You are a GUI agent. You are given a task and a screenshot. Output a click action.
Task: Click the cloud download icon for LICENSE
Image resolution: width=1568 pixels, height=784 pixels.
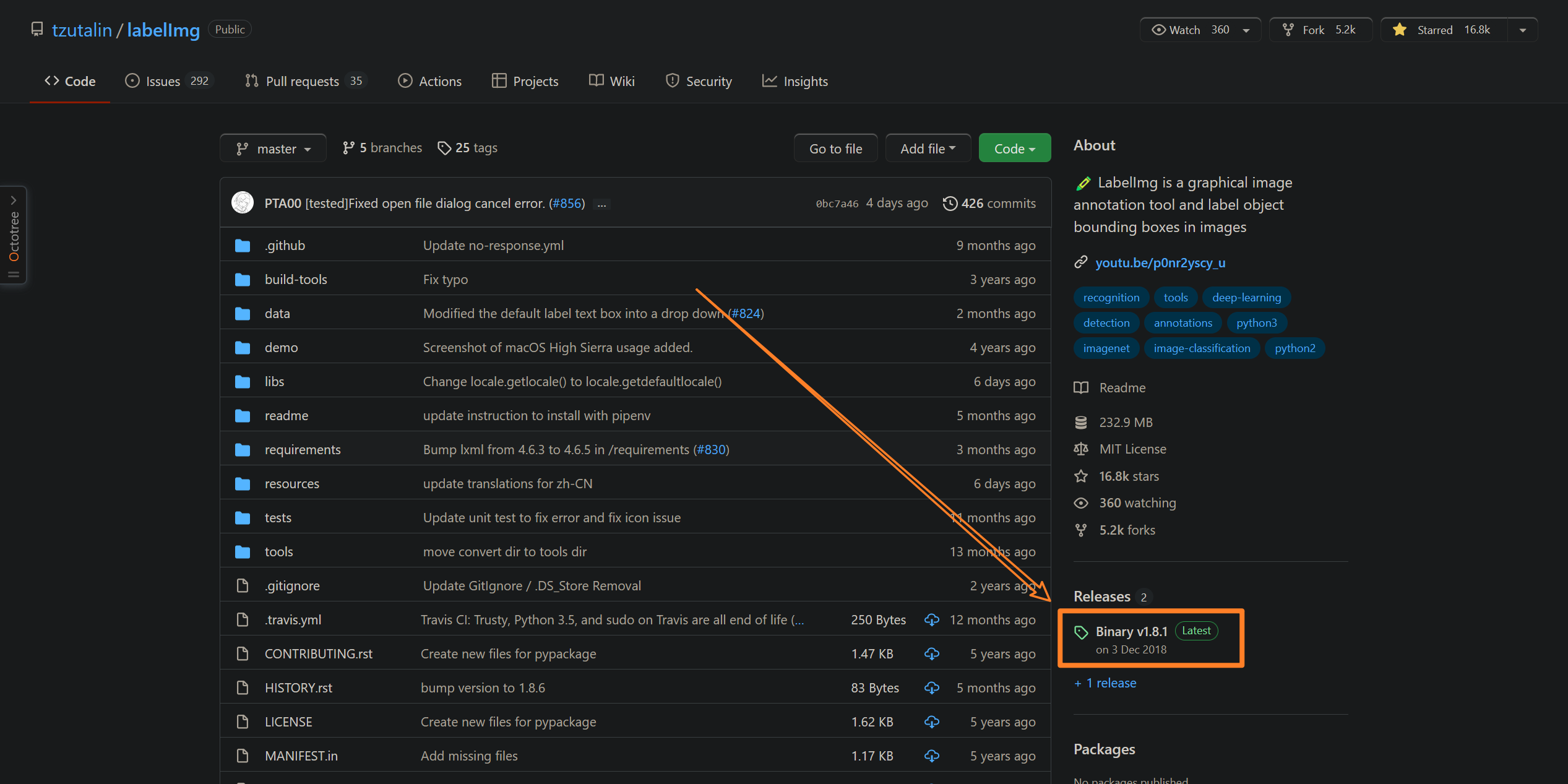click(932, 722)
